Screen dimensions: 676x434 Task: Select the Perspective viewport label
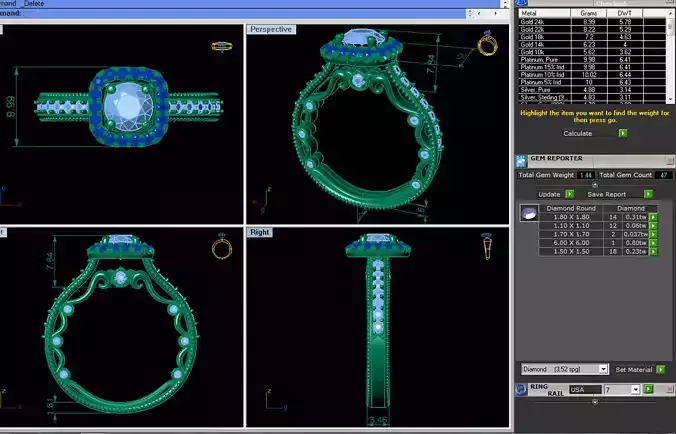271,29
